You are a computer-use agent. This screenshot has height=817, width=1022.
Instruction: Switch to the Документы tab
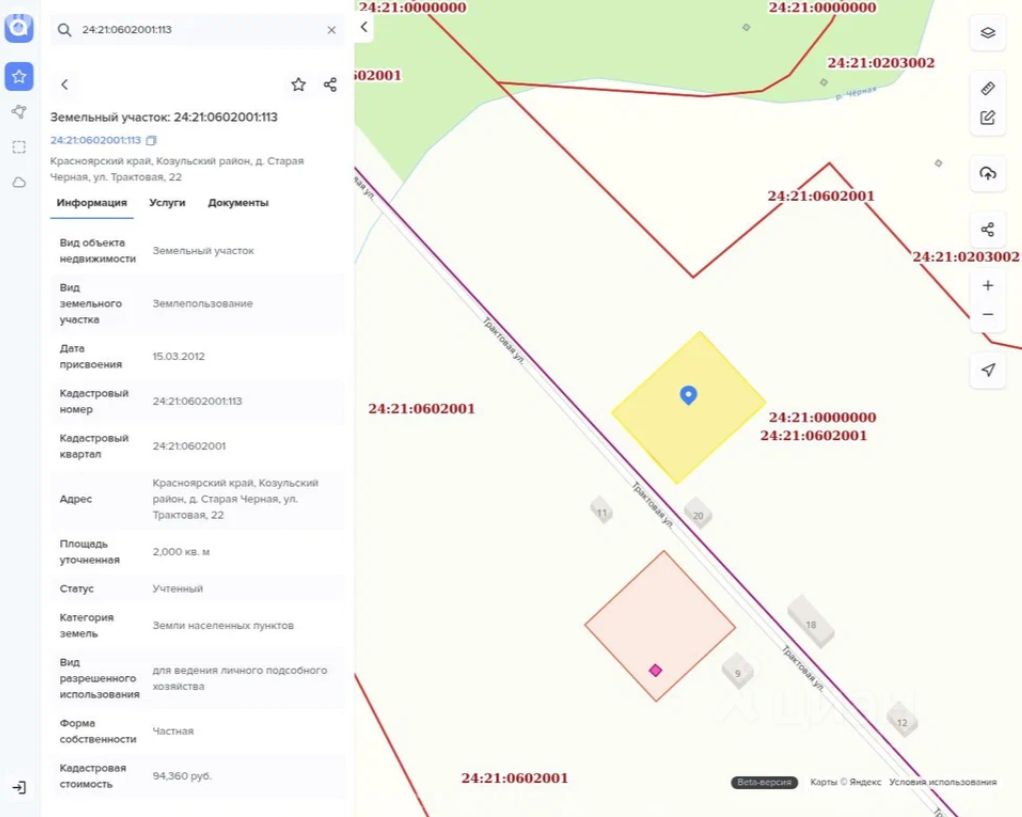pos(238,203)
